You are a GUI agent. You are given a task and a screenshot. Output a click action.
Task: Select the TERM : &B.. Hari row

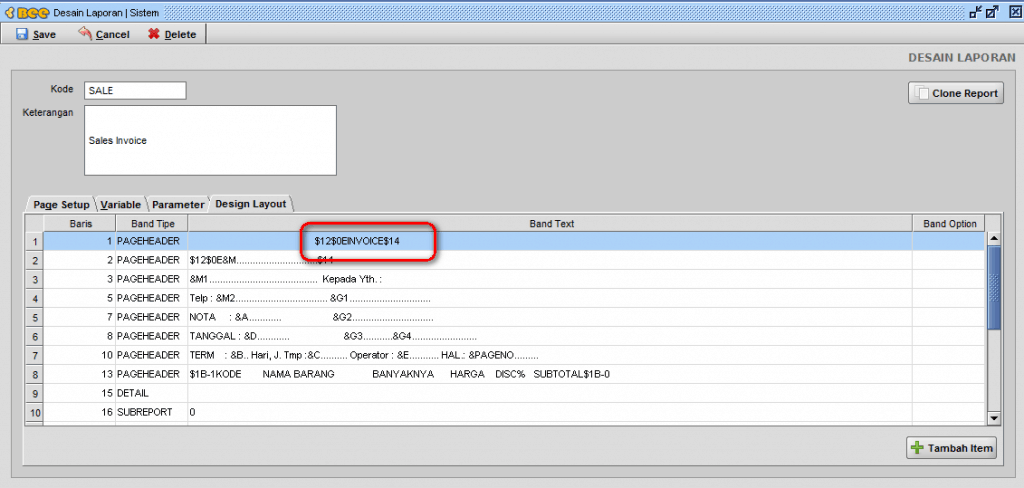[550, 355]
